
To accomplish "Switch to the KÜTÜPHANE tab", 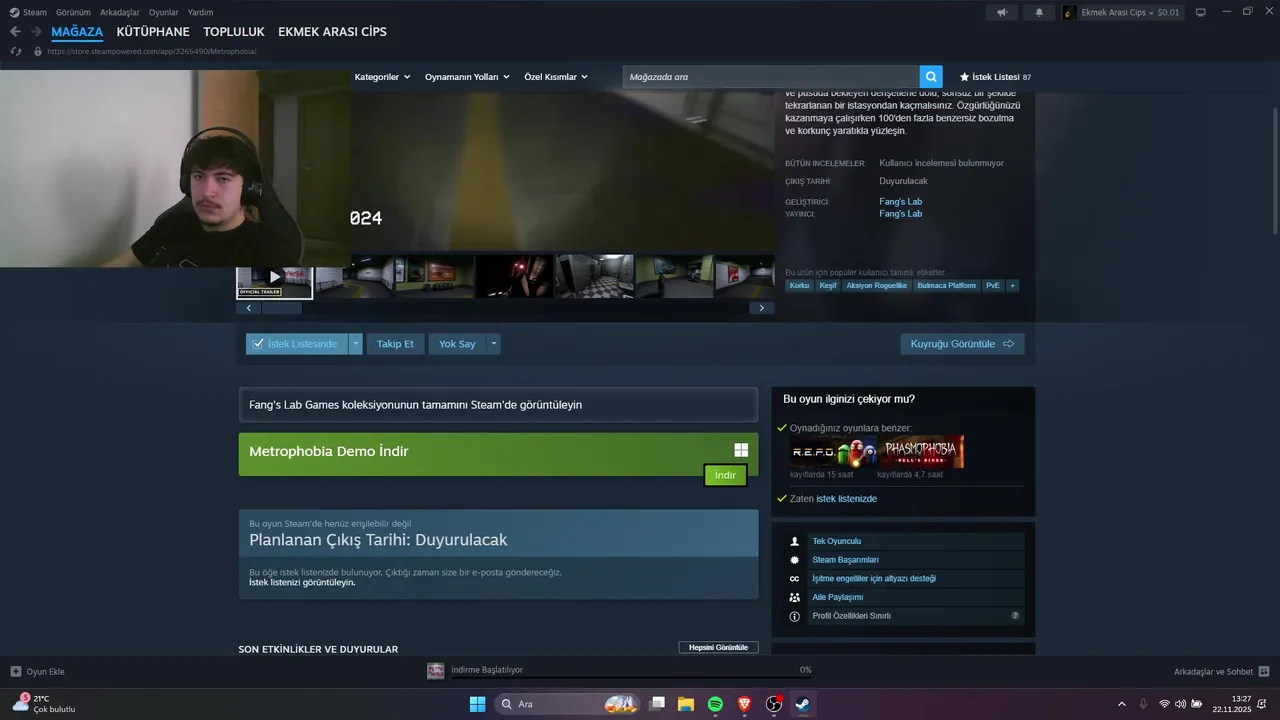I will click(x=153, y=32).
